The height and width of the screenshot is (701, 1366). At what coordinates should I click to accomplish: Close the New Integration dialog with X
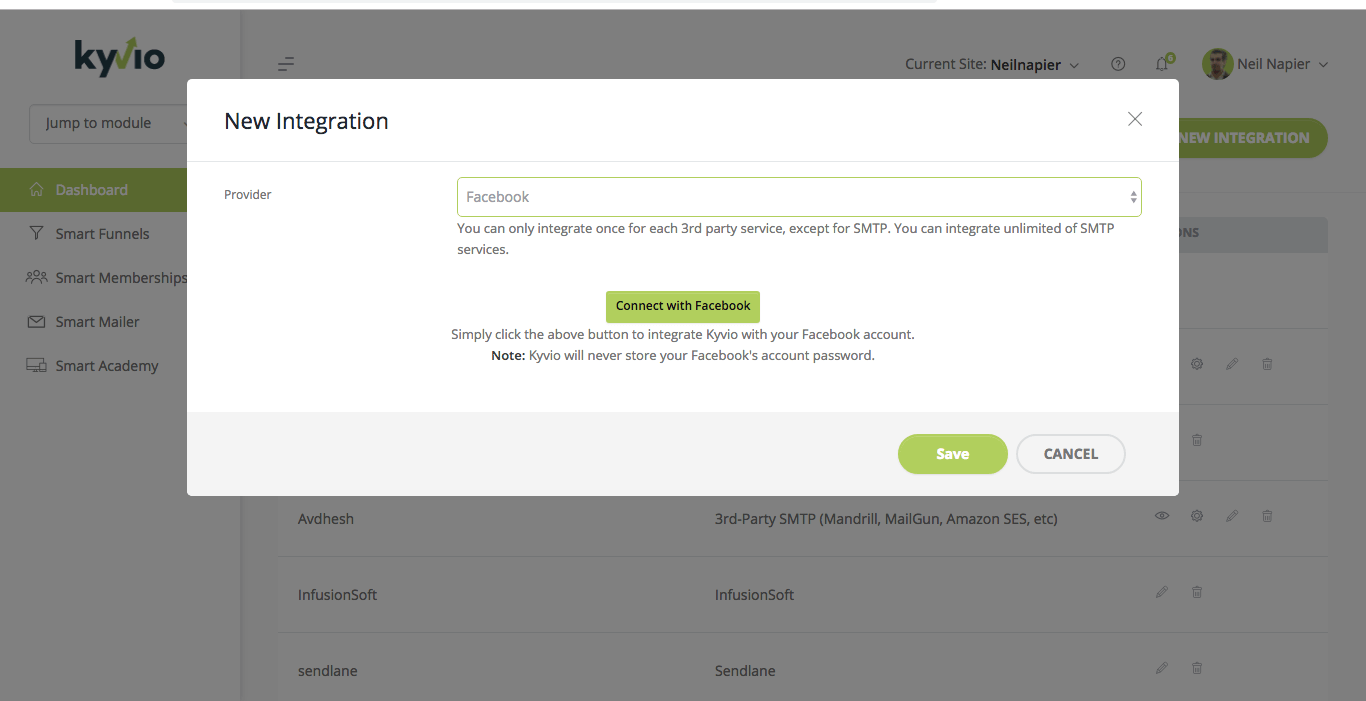coord(1135,119)
